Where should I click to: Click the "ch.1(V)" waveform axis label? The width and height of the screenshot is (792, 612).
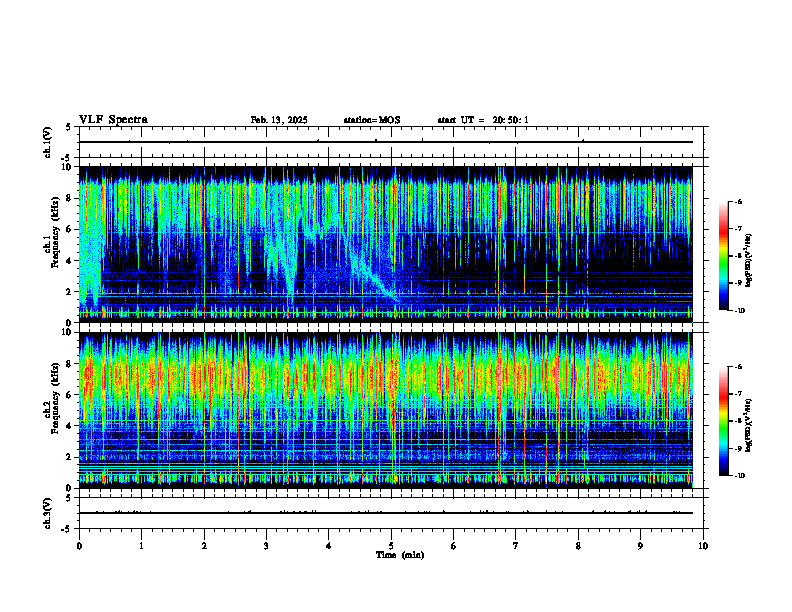(48, 142)
